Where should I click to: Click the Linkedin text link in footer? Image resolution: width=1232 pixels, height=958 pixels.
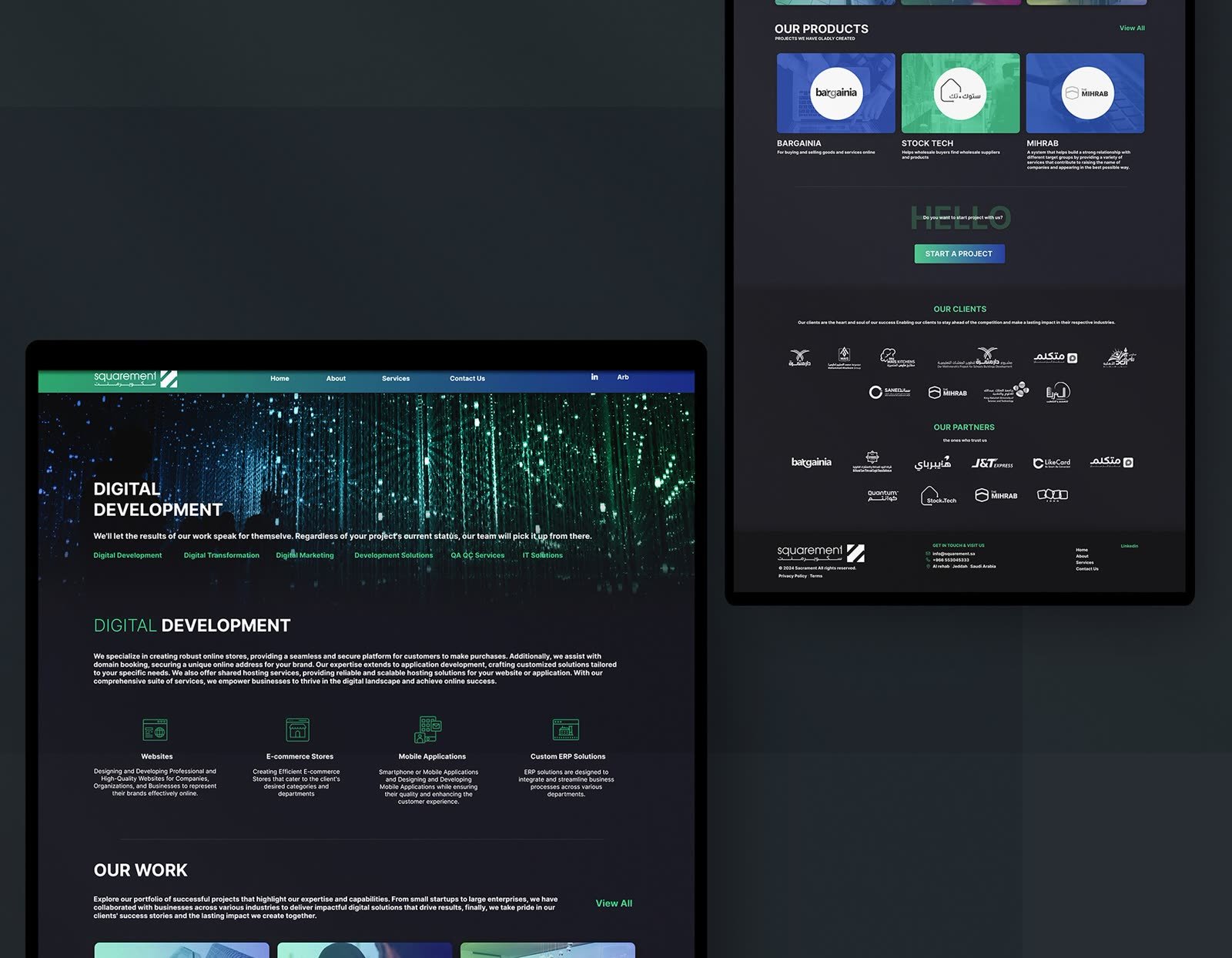click(1129, 546)
